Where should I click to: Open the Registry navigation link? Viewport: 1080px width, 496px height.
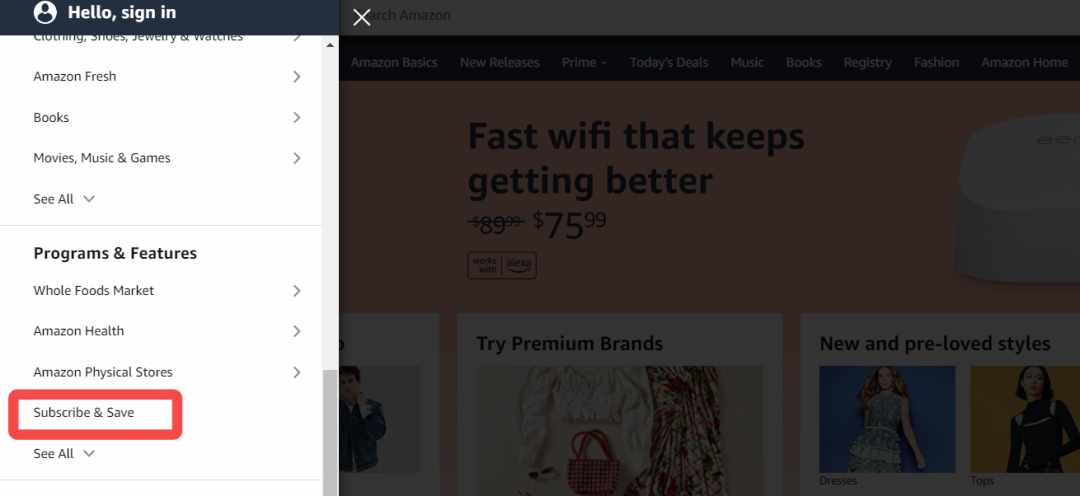click(867, 63)
